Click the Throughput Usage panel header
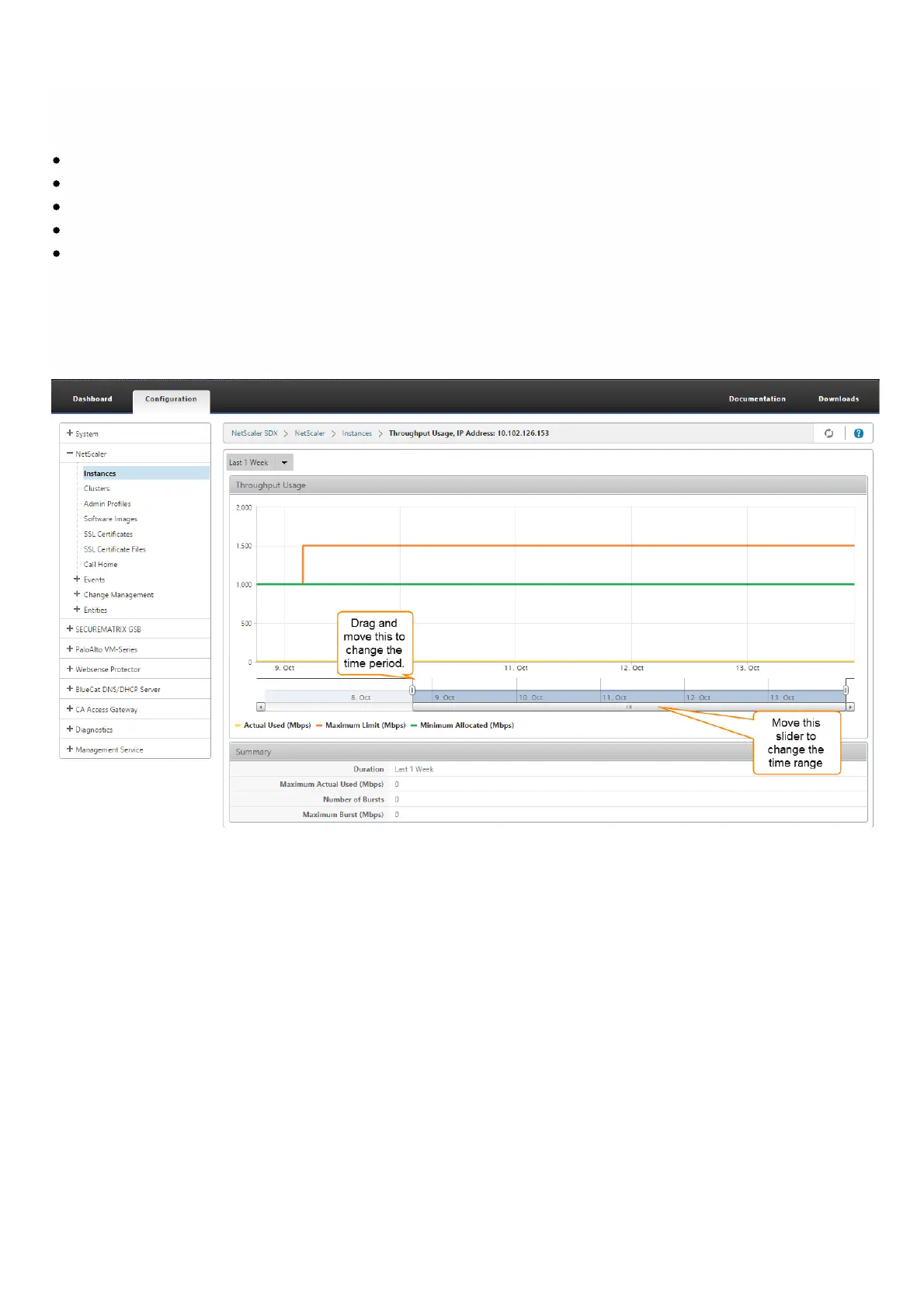 click(548, 485)
